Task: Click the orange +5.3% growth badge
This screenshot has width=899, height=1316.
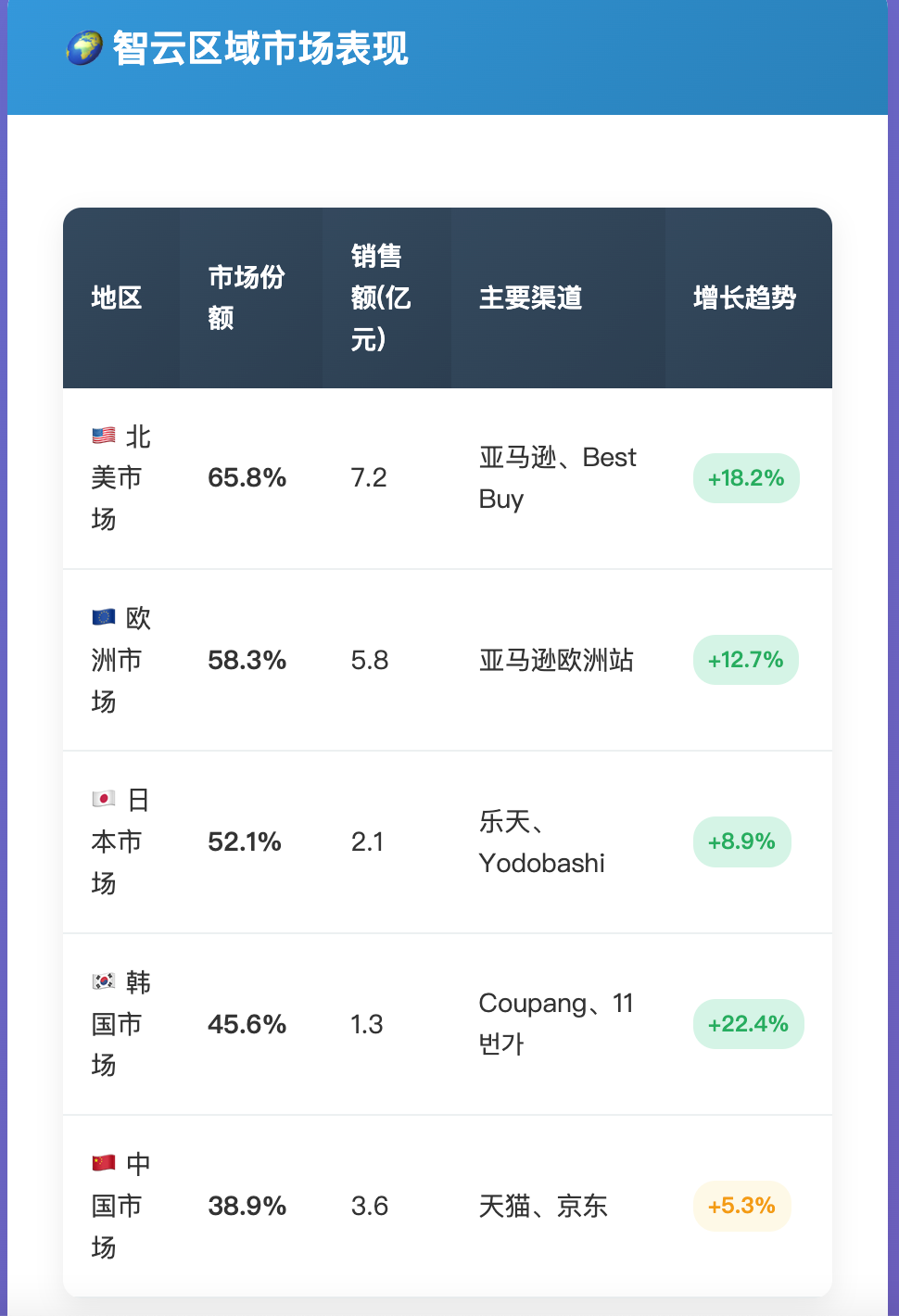Action: [741, 1206]
